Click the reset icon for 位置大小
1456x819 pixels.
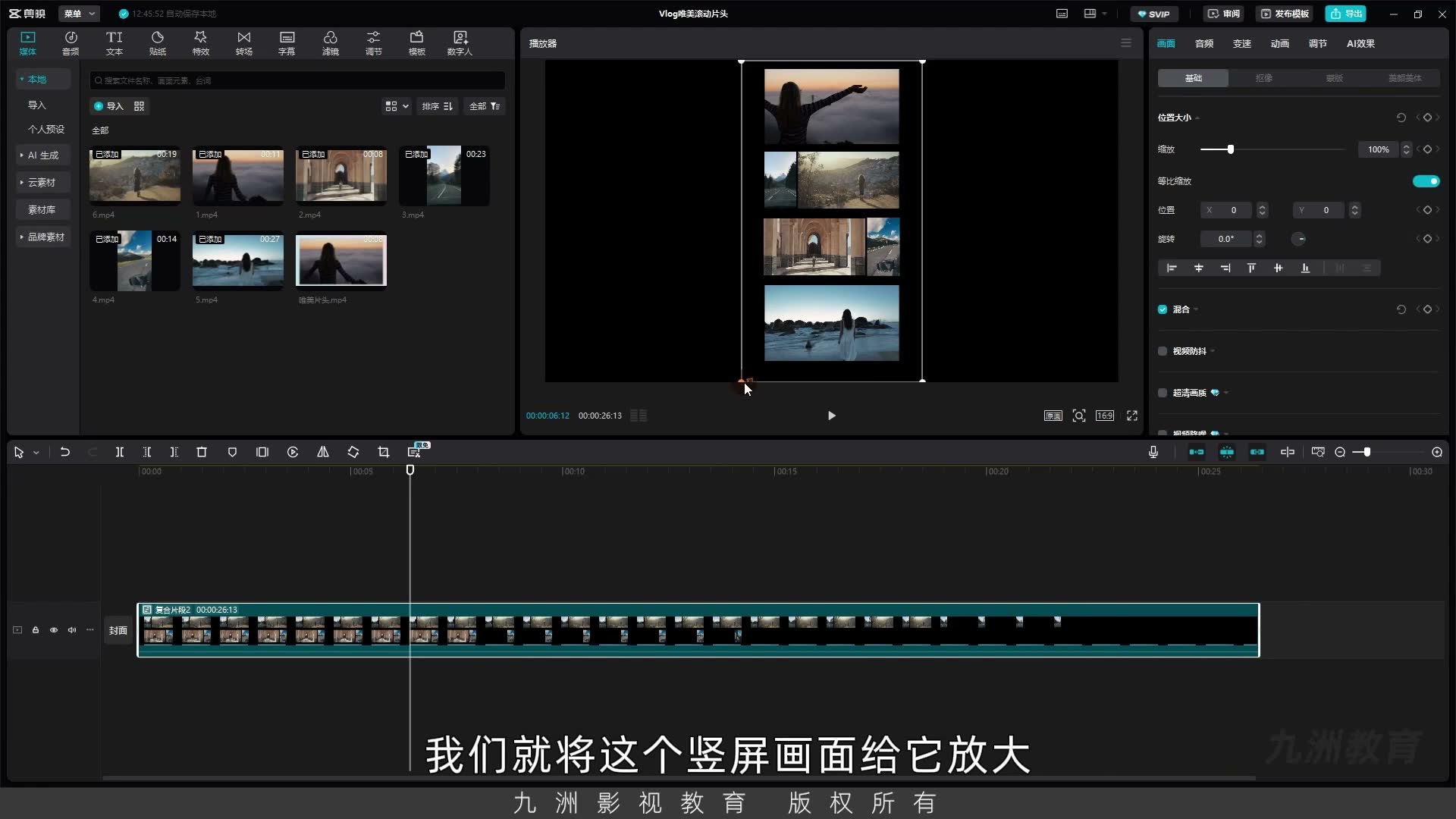[1401, 118]
